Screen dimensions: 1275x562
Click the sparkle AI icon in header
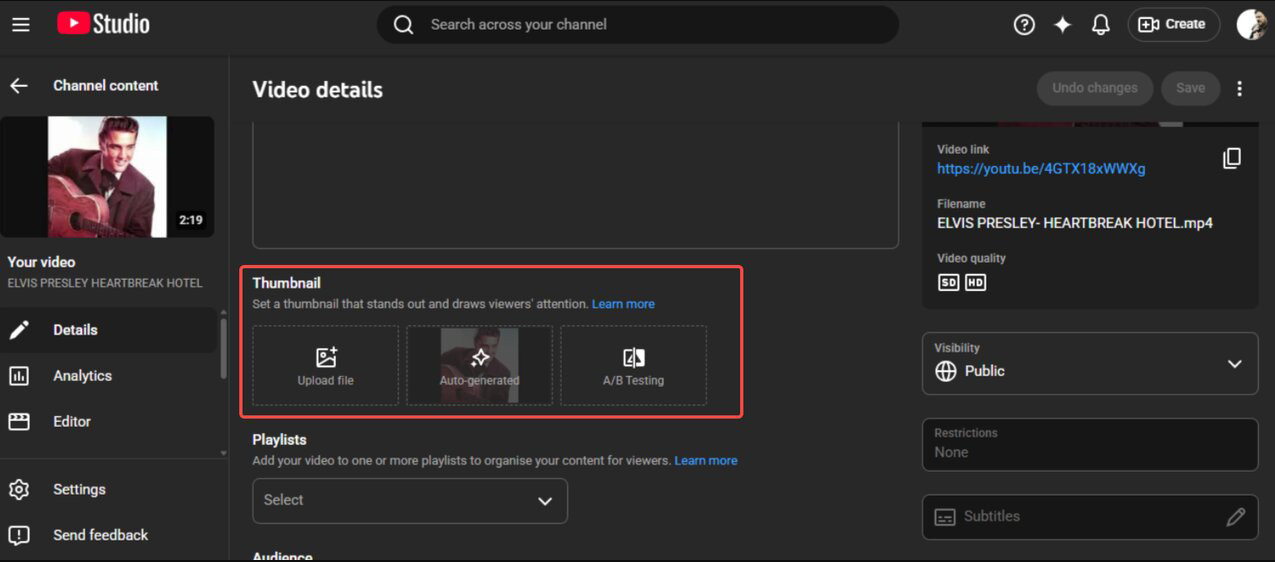pos(1062,24)
